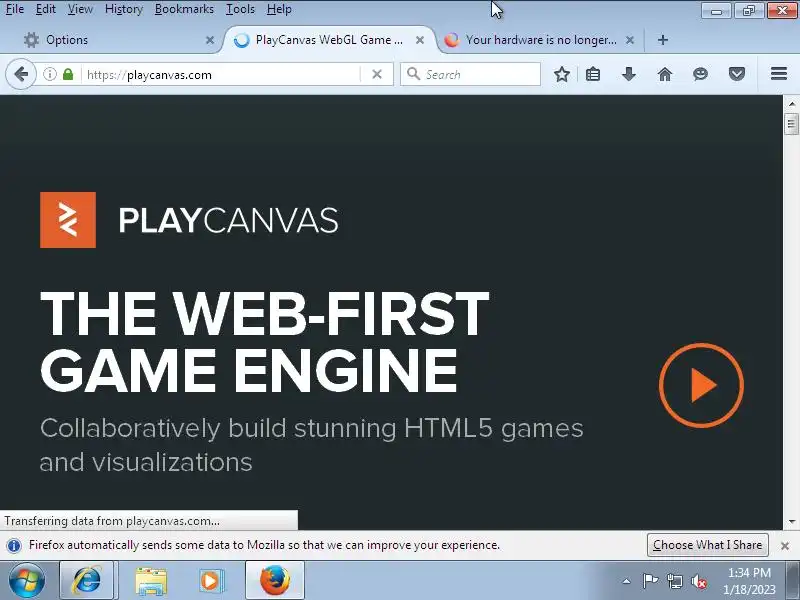Open the Downloads arrow button
The image size is (800, 600).
(x=629, y=74)
